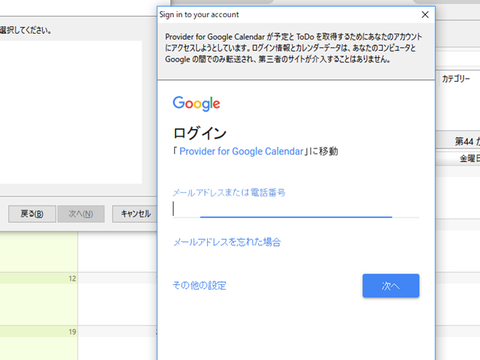Close the Sign in to your account dialog
Screen dimensions: 480x360
[425, 15]
